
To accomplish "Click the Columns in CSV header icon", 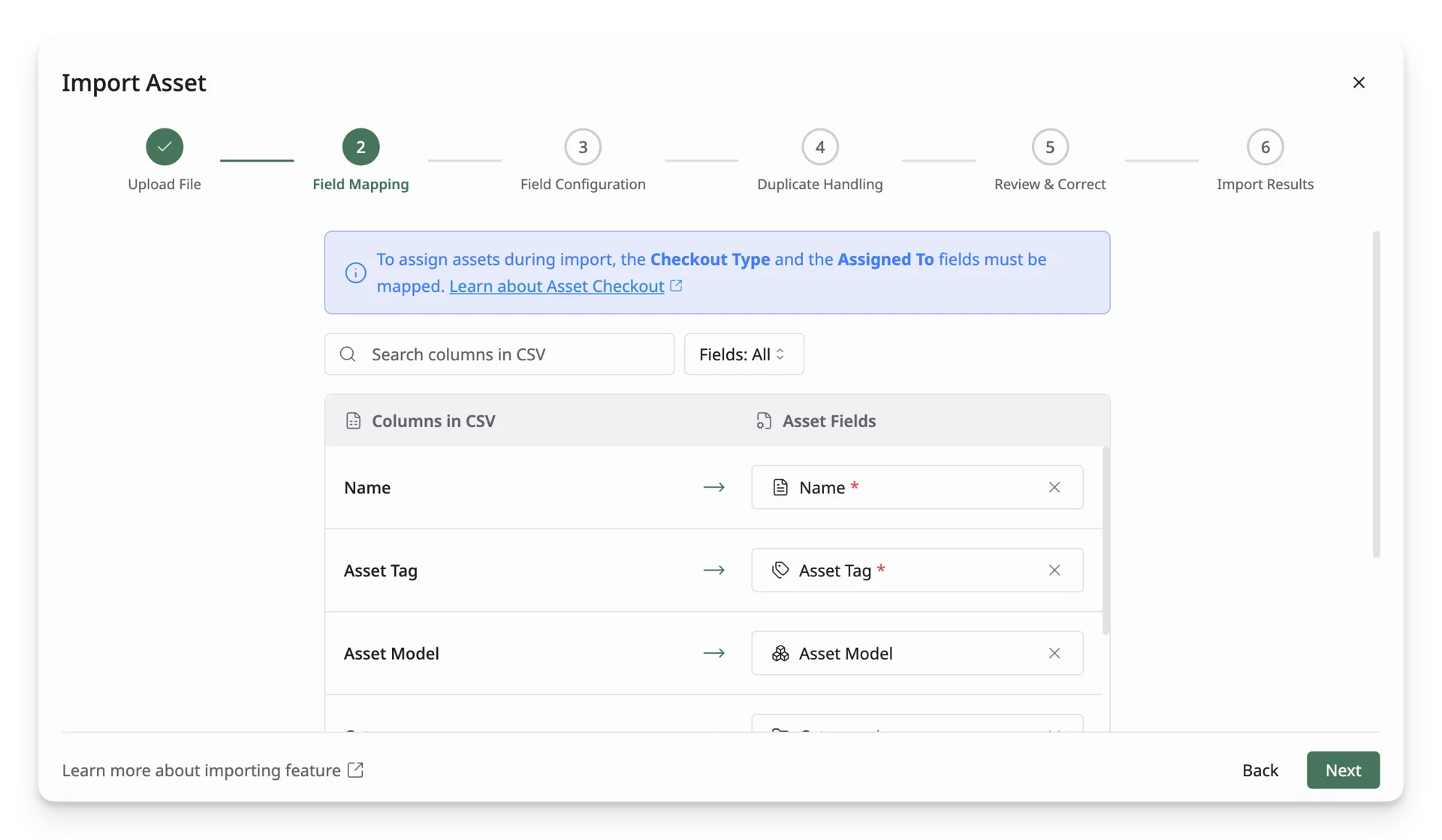I will click(x=353, y=420).
